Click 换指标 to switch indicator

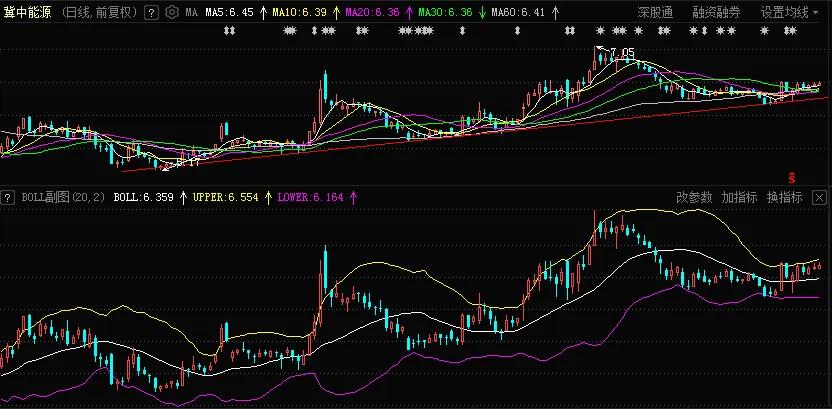click(x=784, y=197)
